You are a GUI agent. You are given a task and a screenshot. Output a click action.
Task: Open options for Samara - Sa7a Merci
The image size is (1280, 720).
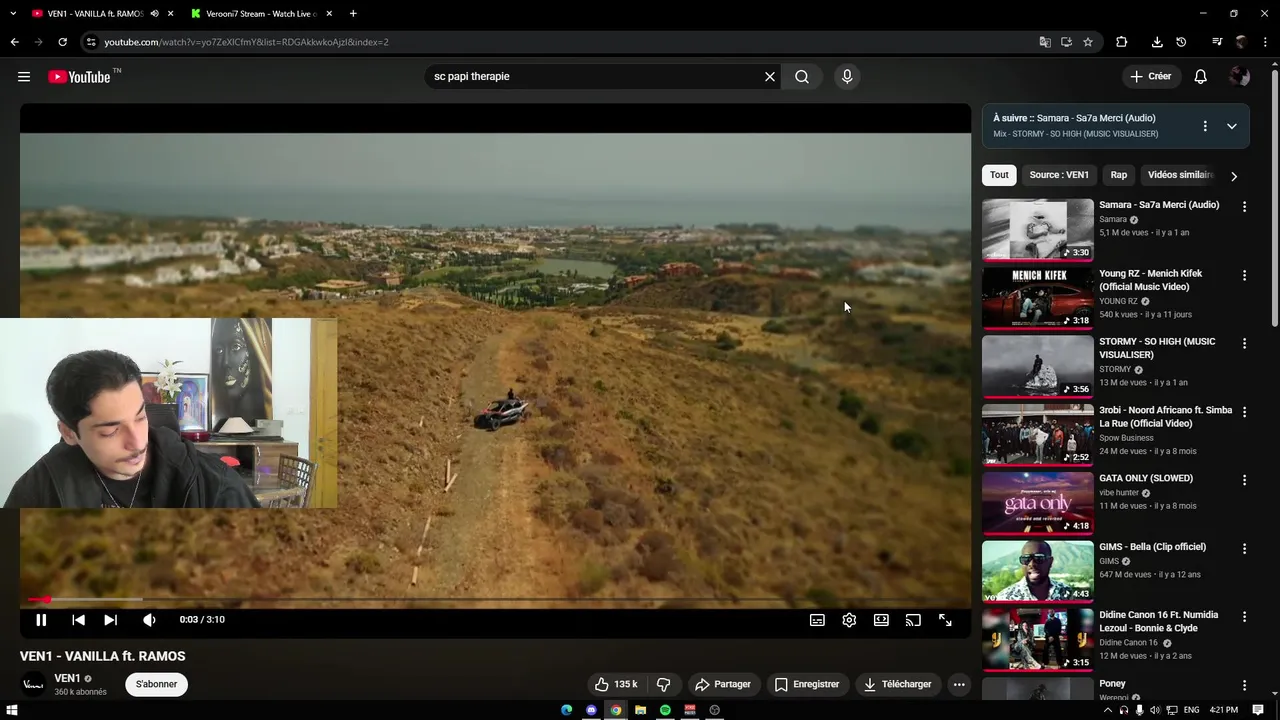1244,207
